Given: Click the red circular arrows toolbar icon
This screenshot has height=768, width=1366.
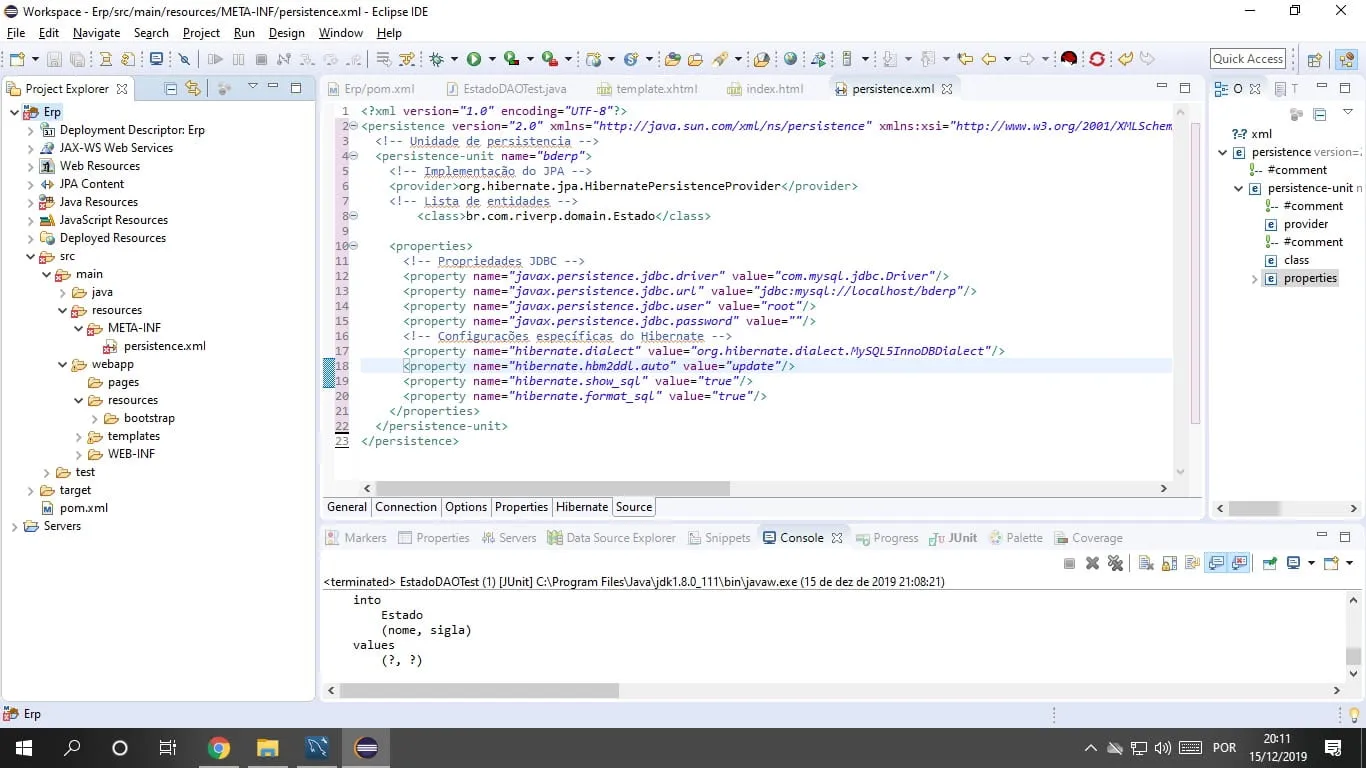Looking at the screenshot, I should click(x=1096, y=60).
